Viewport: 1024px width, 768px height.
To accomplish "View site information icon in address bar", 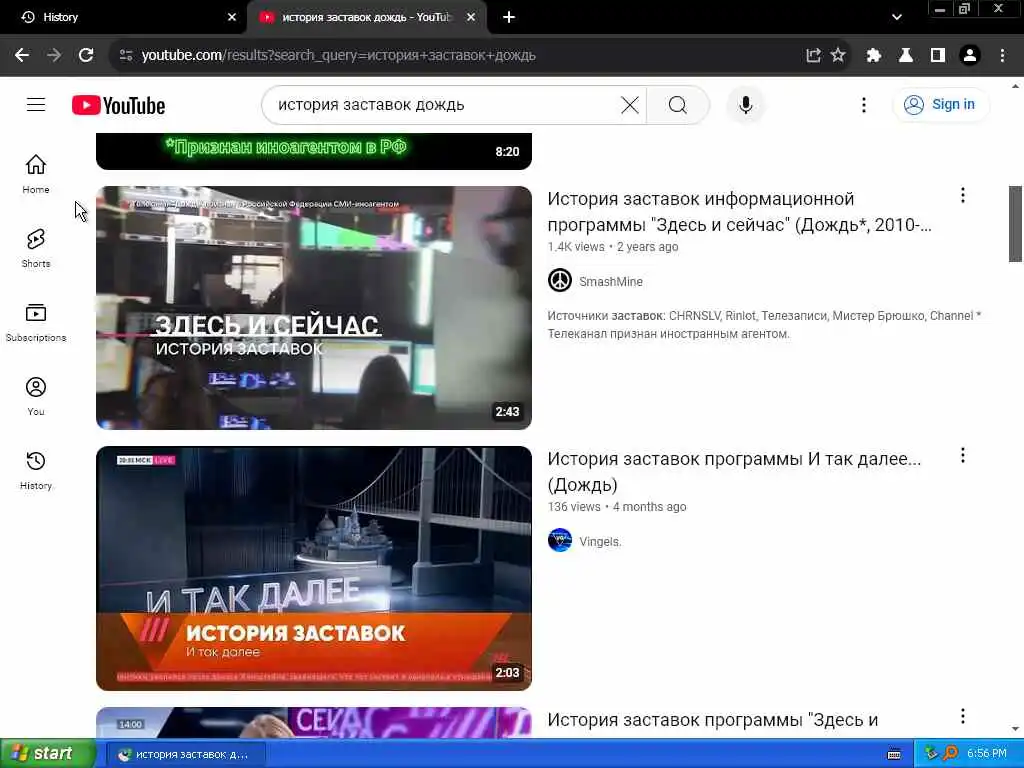I will tap(126, 55).
